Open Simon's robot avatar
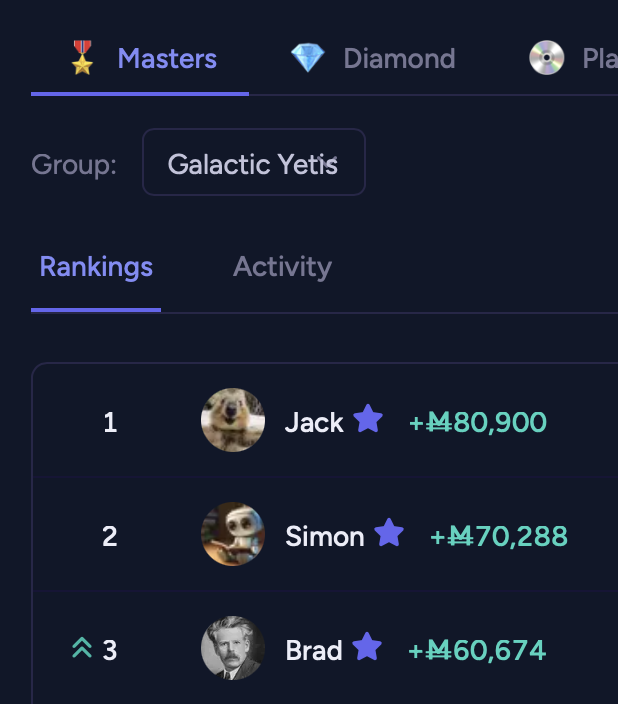Viewport: 618px width, 704px height. [x=233, y=534]
